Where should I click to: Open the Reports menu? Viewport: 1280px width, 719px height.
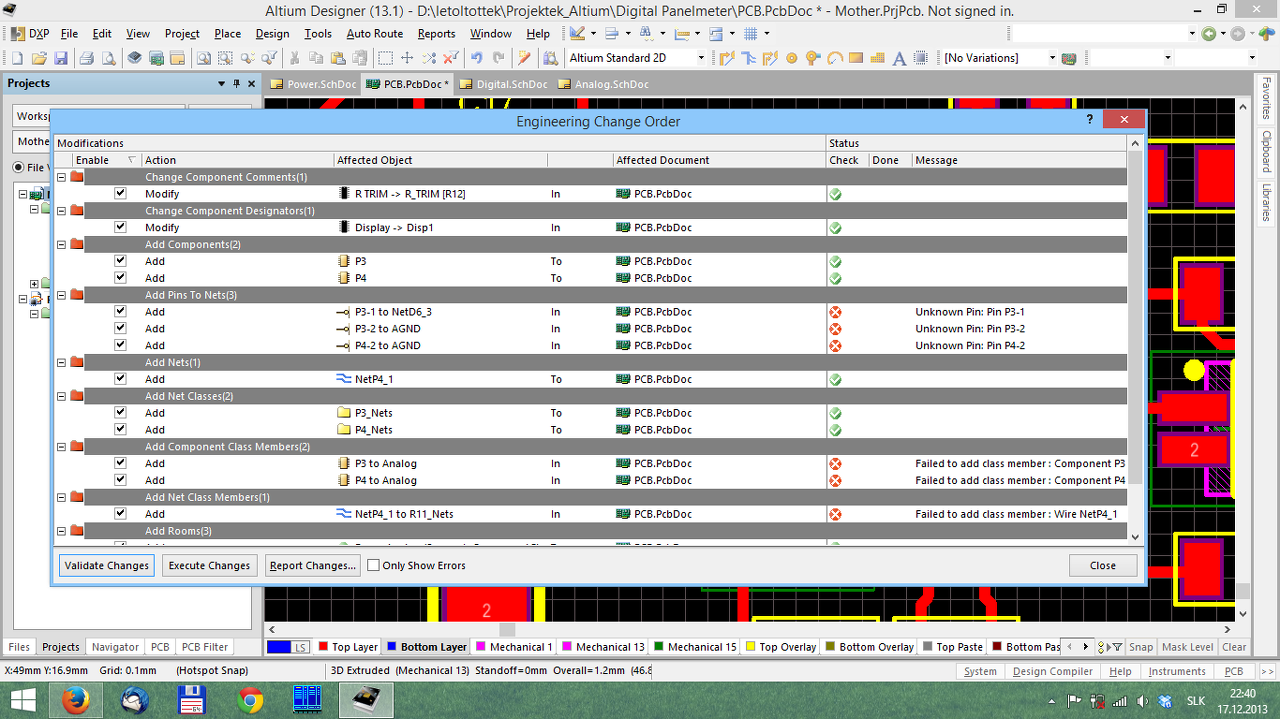[x=436, y=33]
